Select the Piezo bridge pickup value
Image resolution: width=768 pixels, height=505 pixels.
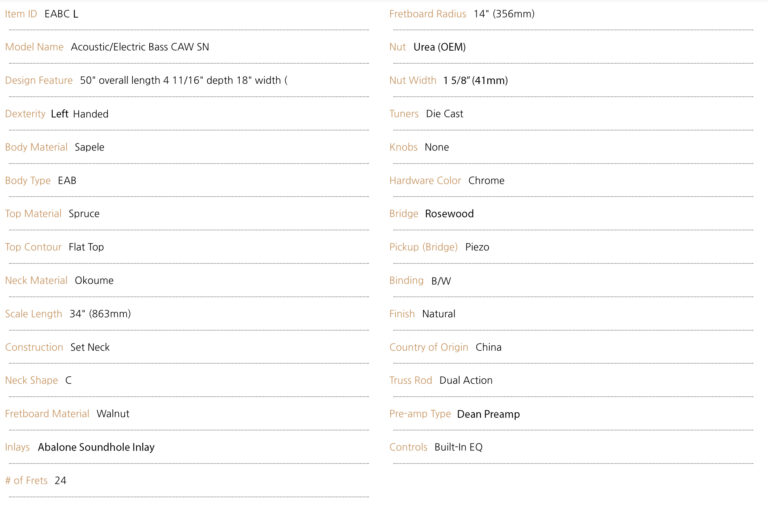477,247
